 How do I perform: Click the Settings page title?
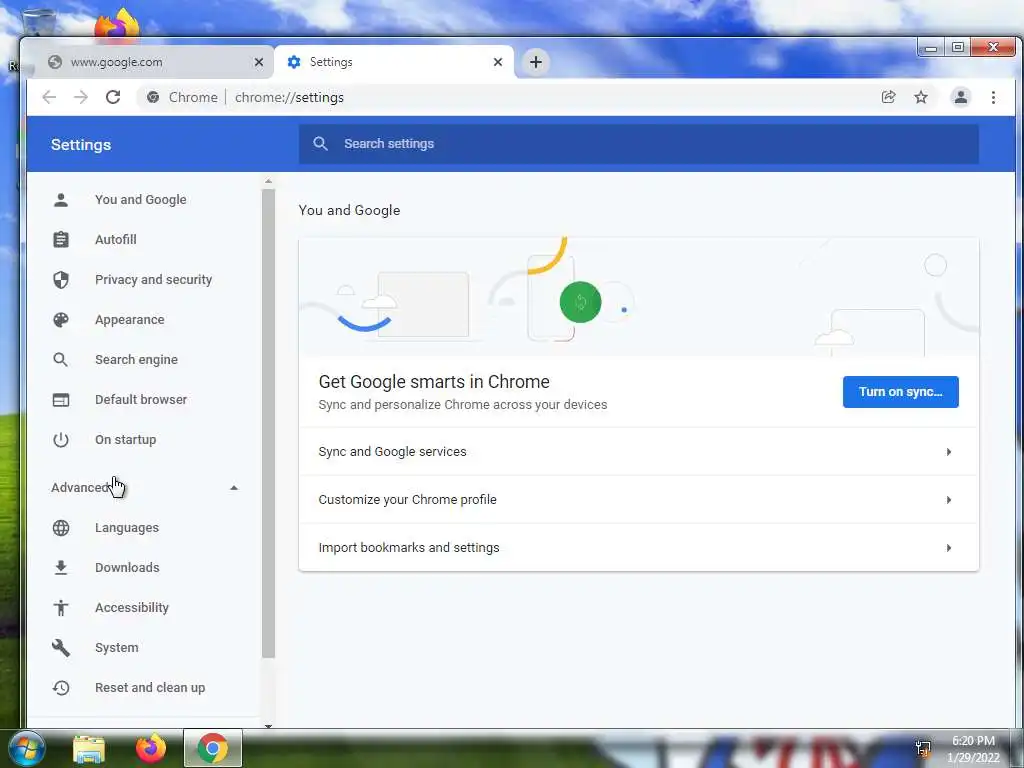coord(81,145)
